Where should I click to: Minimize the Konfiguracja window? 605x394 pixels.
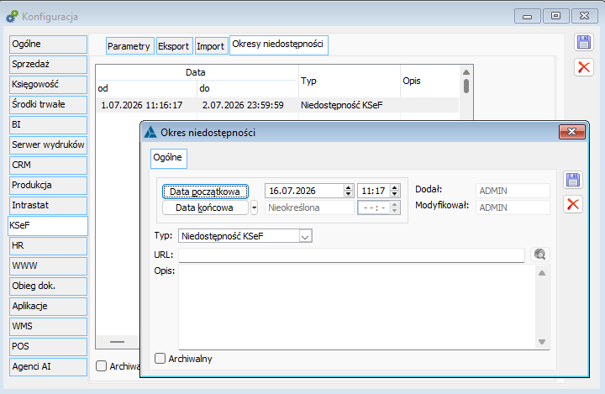[527, 16]
